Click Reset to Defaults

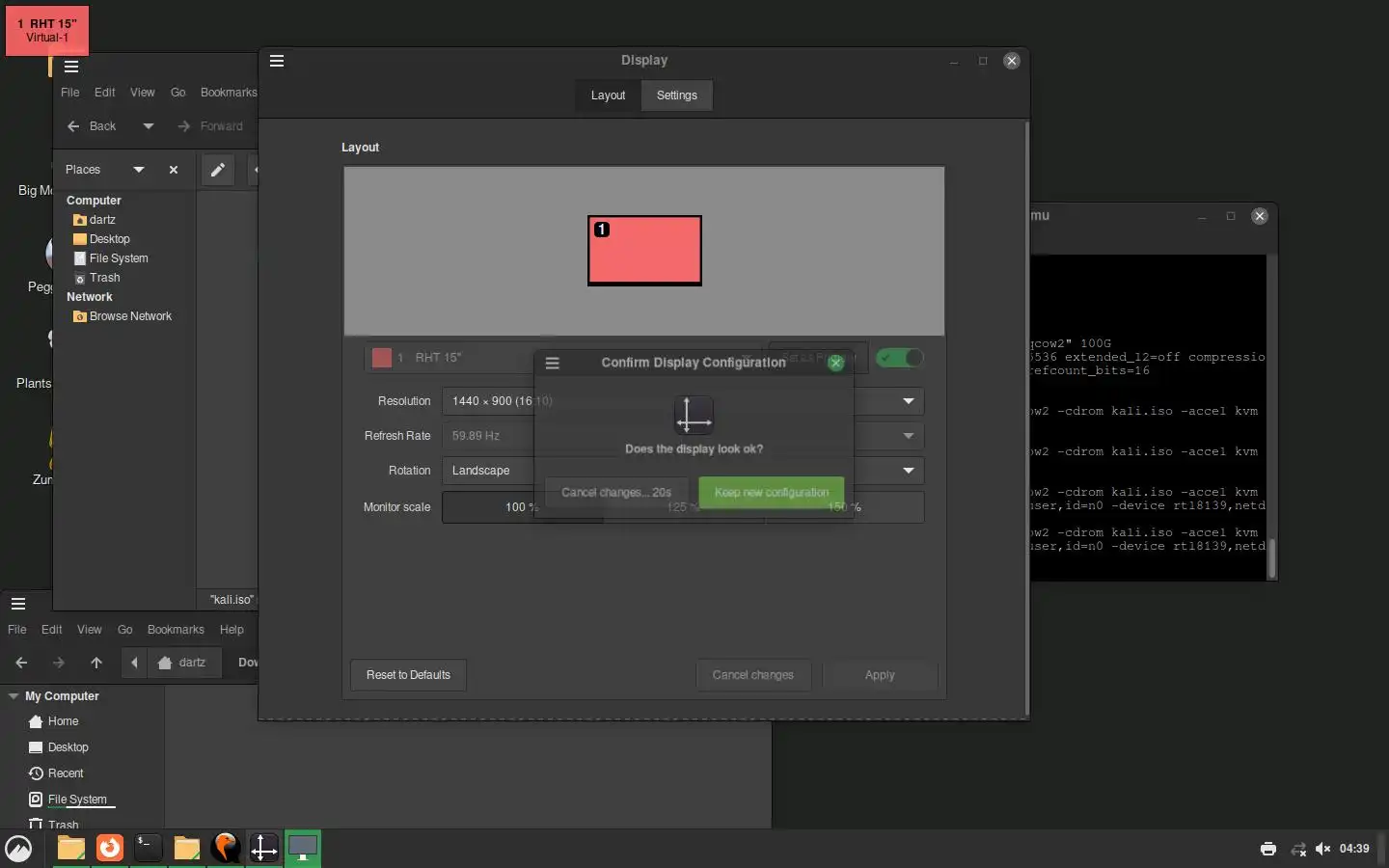click(408, 675)
